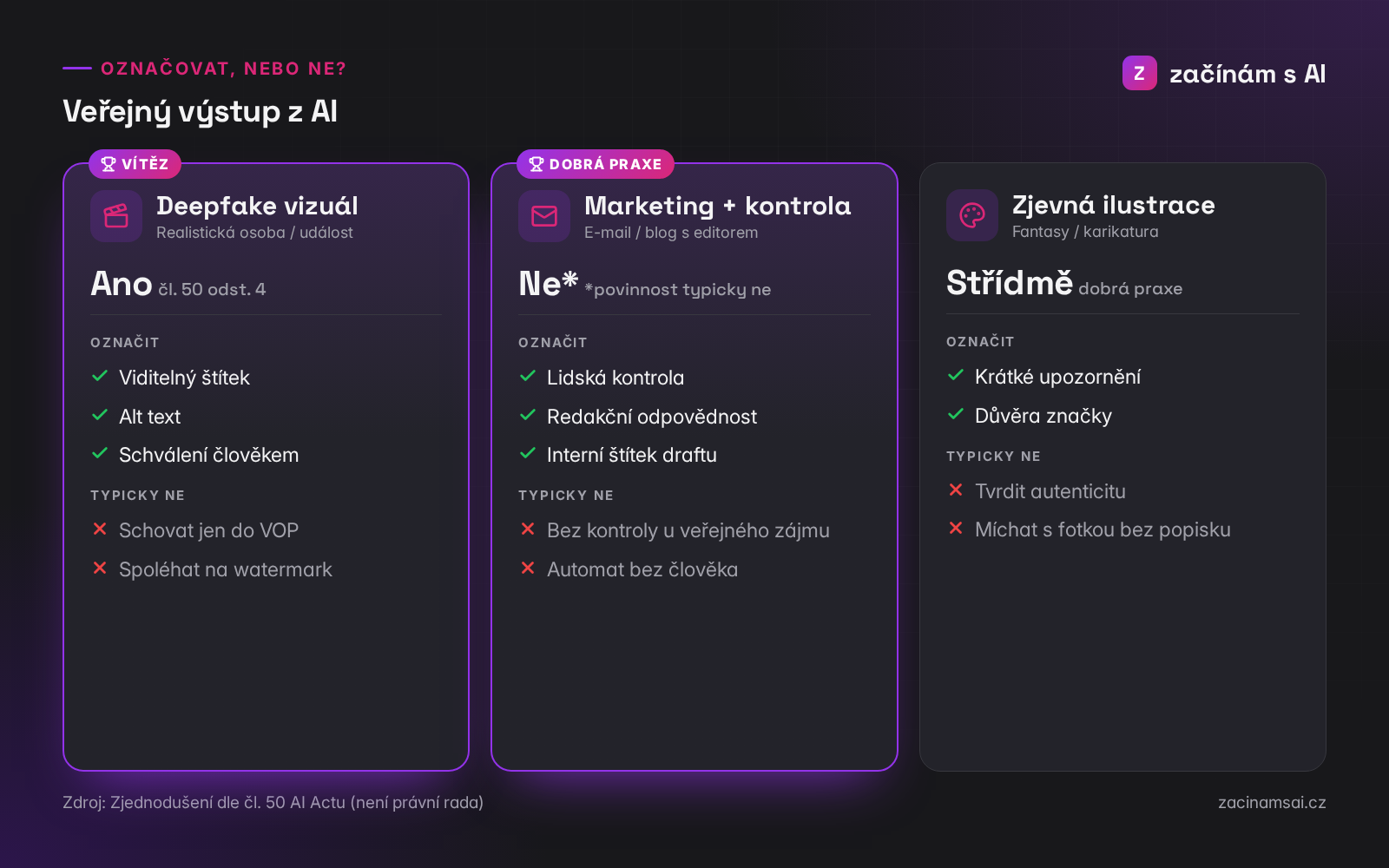Click the red cross beside Spoléhat na watermark
Screen dimensions: 1389x868
[x=100, y=568]
